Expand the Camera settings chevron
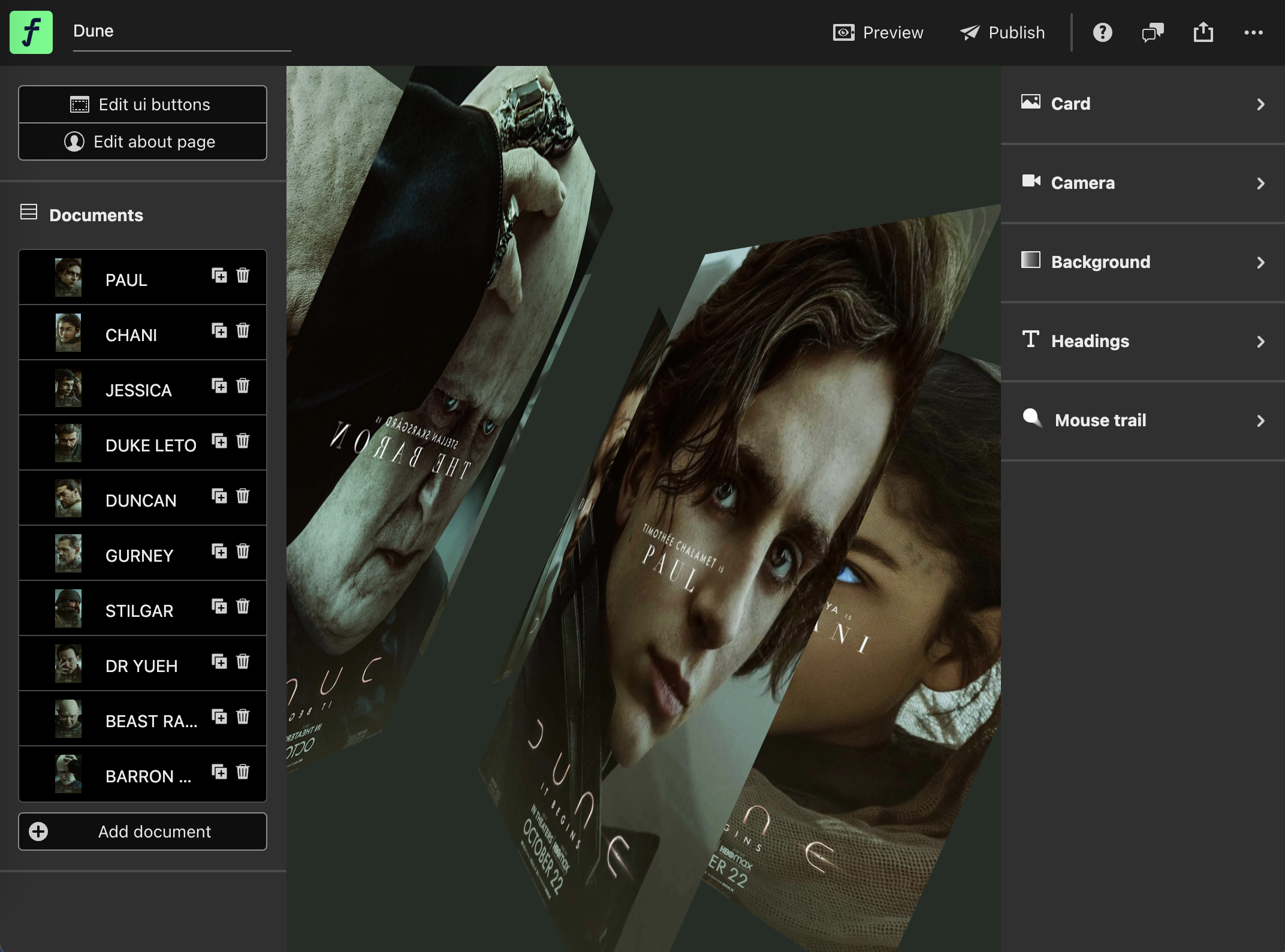This screenshot has width=1285, height=952. 1260,183
